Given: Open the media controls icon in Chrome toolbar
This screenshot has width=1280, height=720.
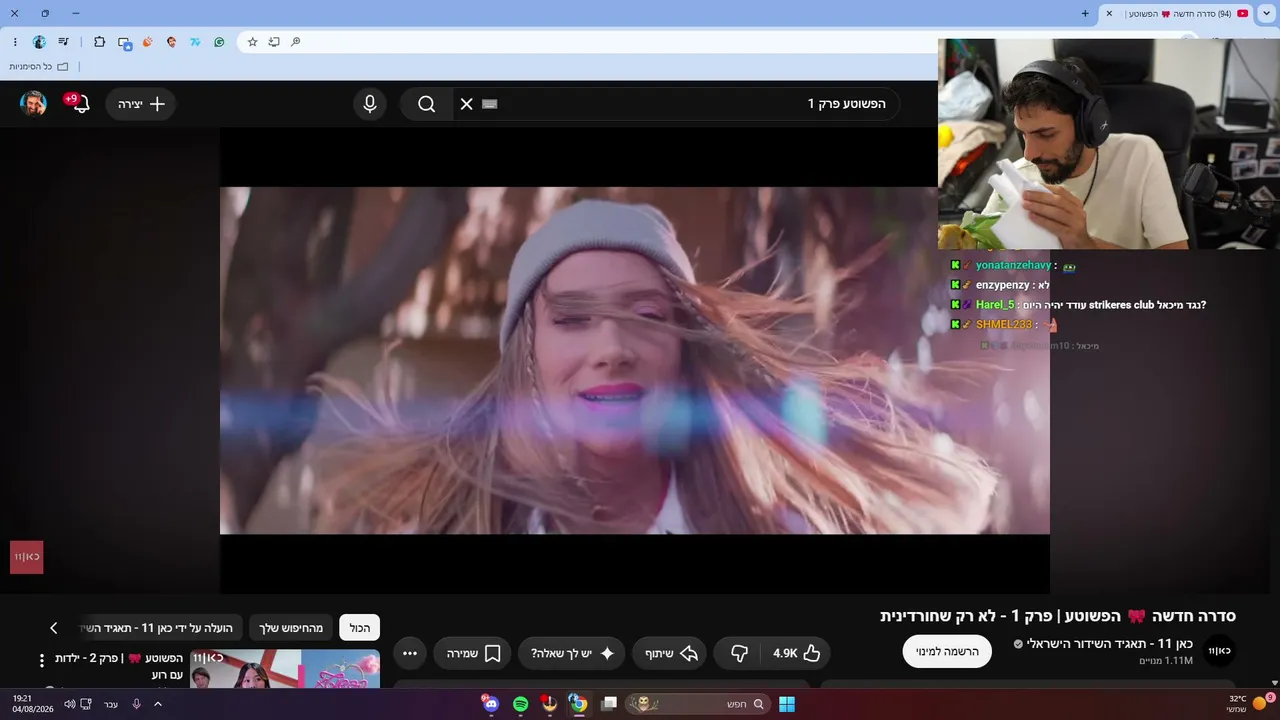Looking at the screenshot, I should 64,42.
